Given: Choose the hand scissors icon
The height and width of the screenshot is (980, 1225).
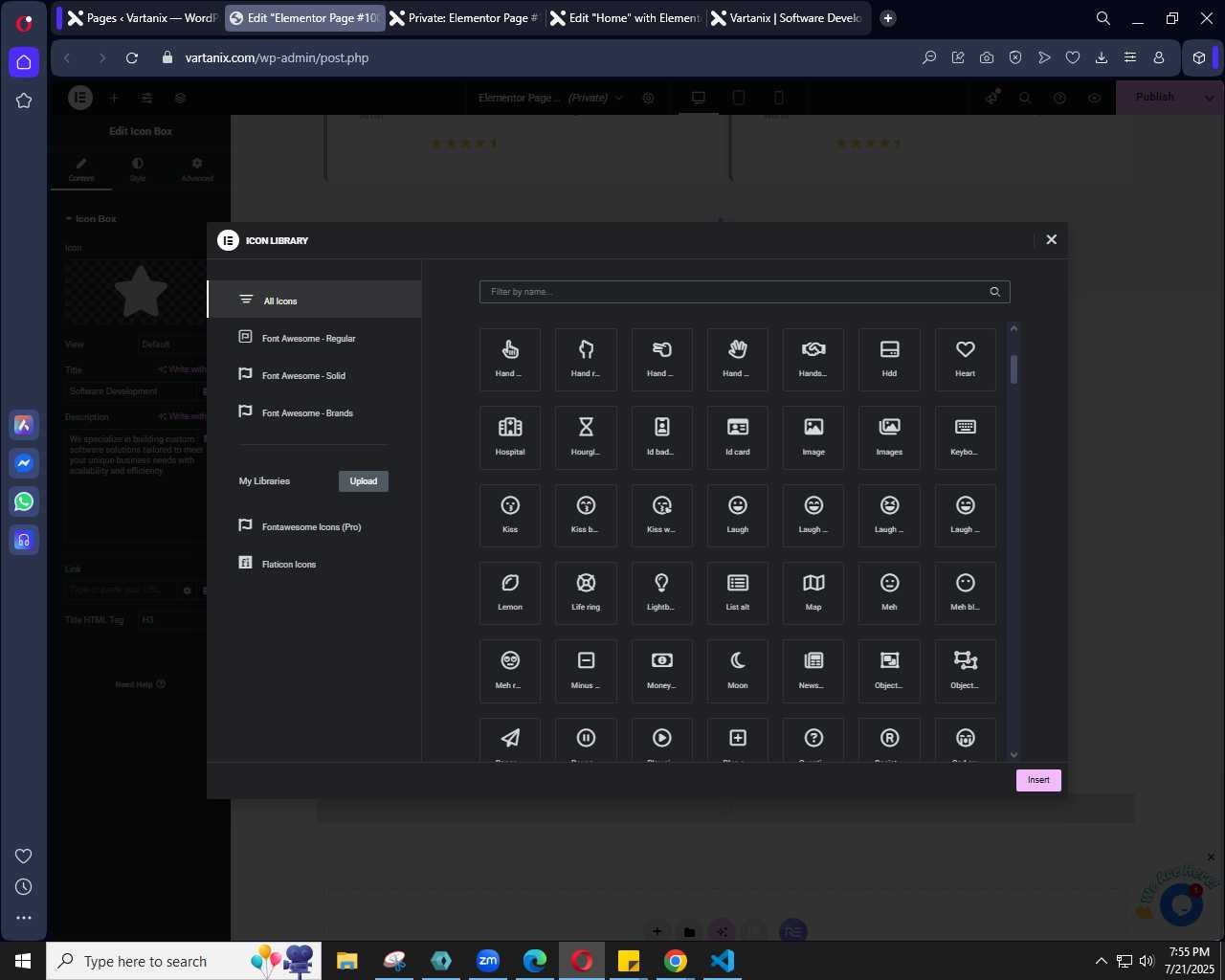Looking at the screenshot, I should (x=661, y=360).
